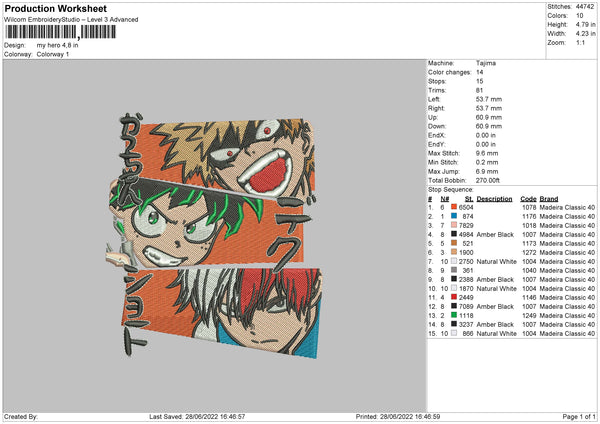
Task: Click the "Printed: 28/06/2022" footer timestamp
Action: [x=398, y=416]
